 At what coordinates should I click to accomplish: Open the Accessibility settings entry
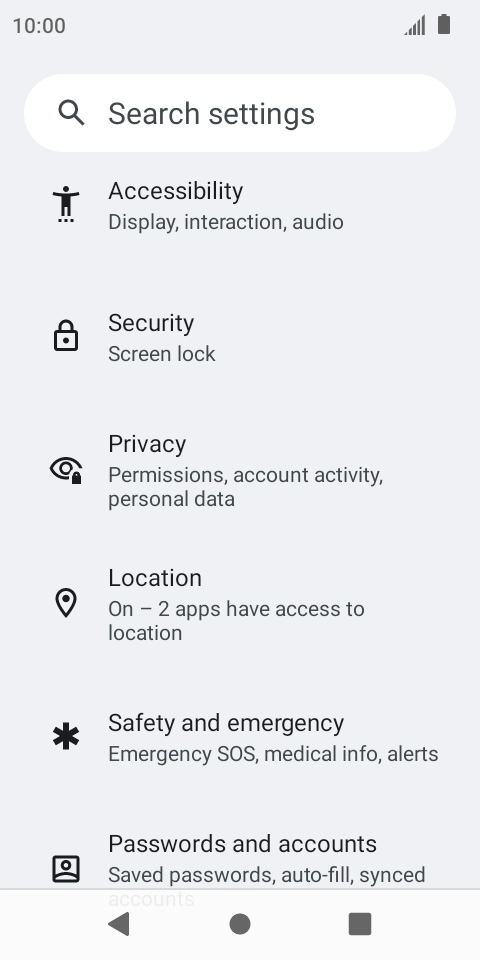[x=240, y=205]
